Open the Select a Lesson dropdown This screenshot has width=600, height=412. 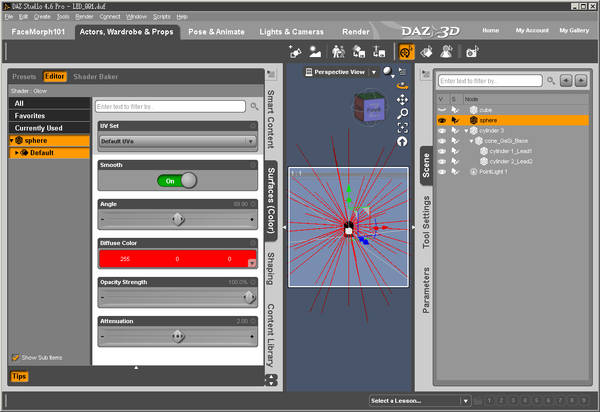click(x=420, y=401)
